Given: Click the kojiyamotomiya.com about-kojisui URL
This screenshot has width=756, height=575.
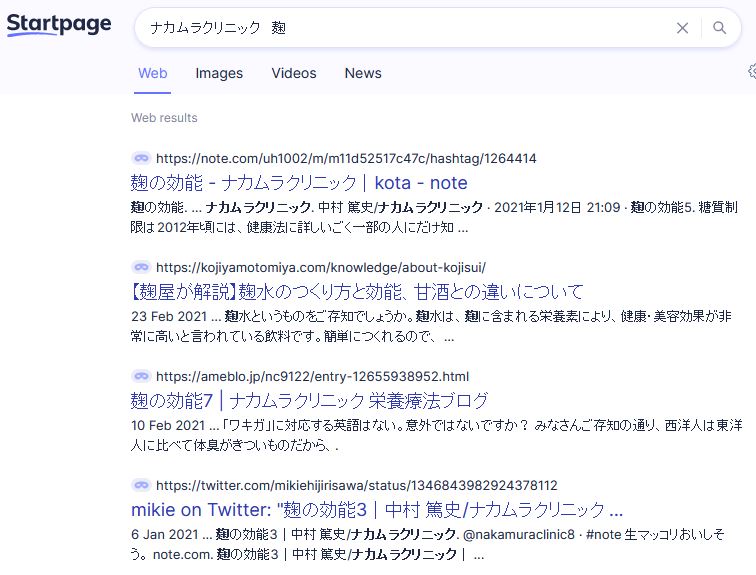Looking at the screenshot, I should [x=321, y=267].
